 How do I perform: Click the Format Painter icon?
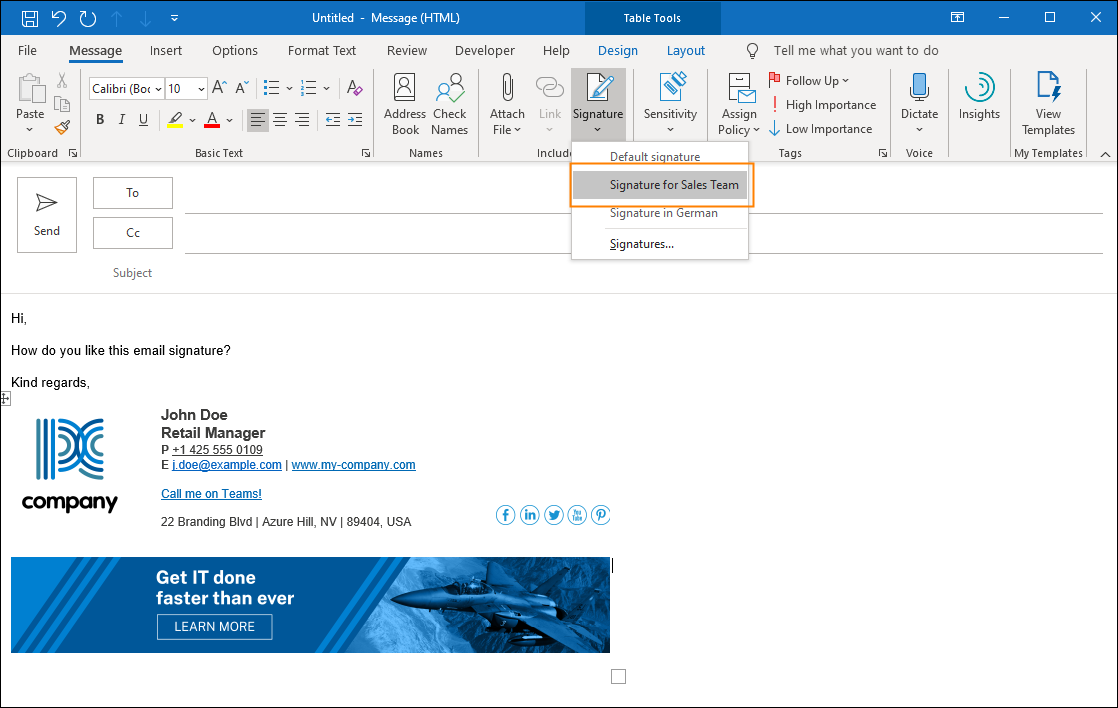60,127
